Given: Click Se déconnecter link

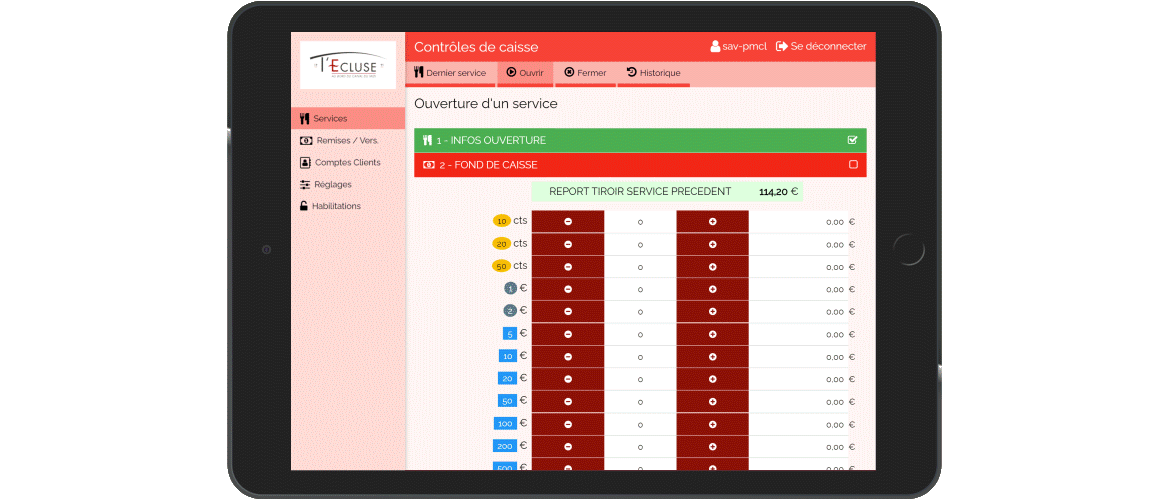Looking at the screenshot, I should click(x=822, y=46).
